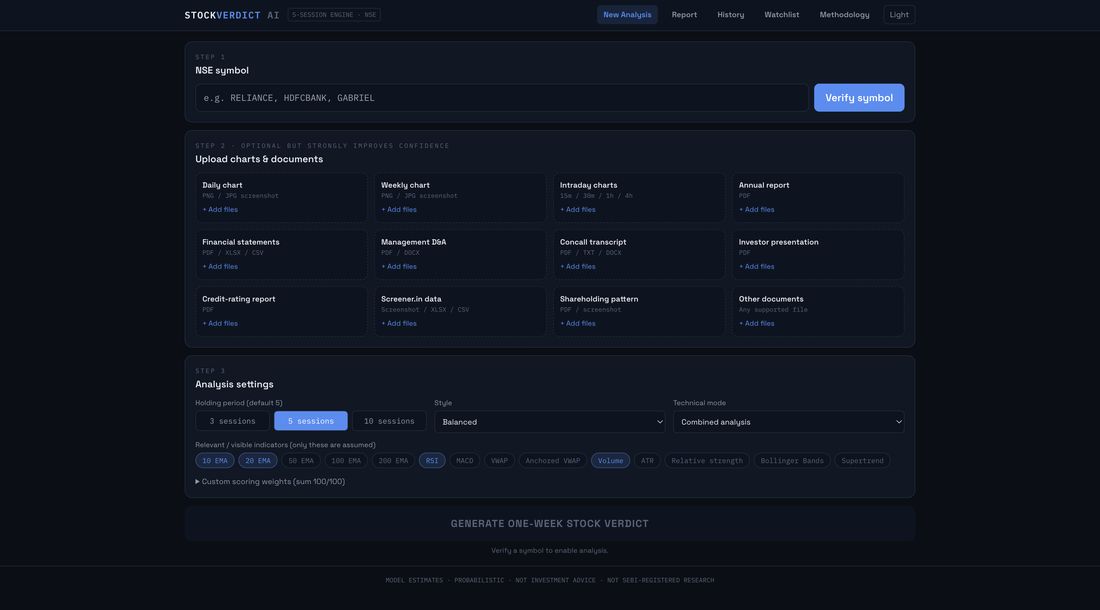Open the History tab
The image size is (1100, 610).
pyautogui.click(x=730, y=15)
